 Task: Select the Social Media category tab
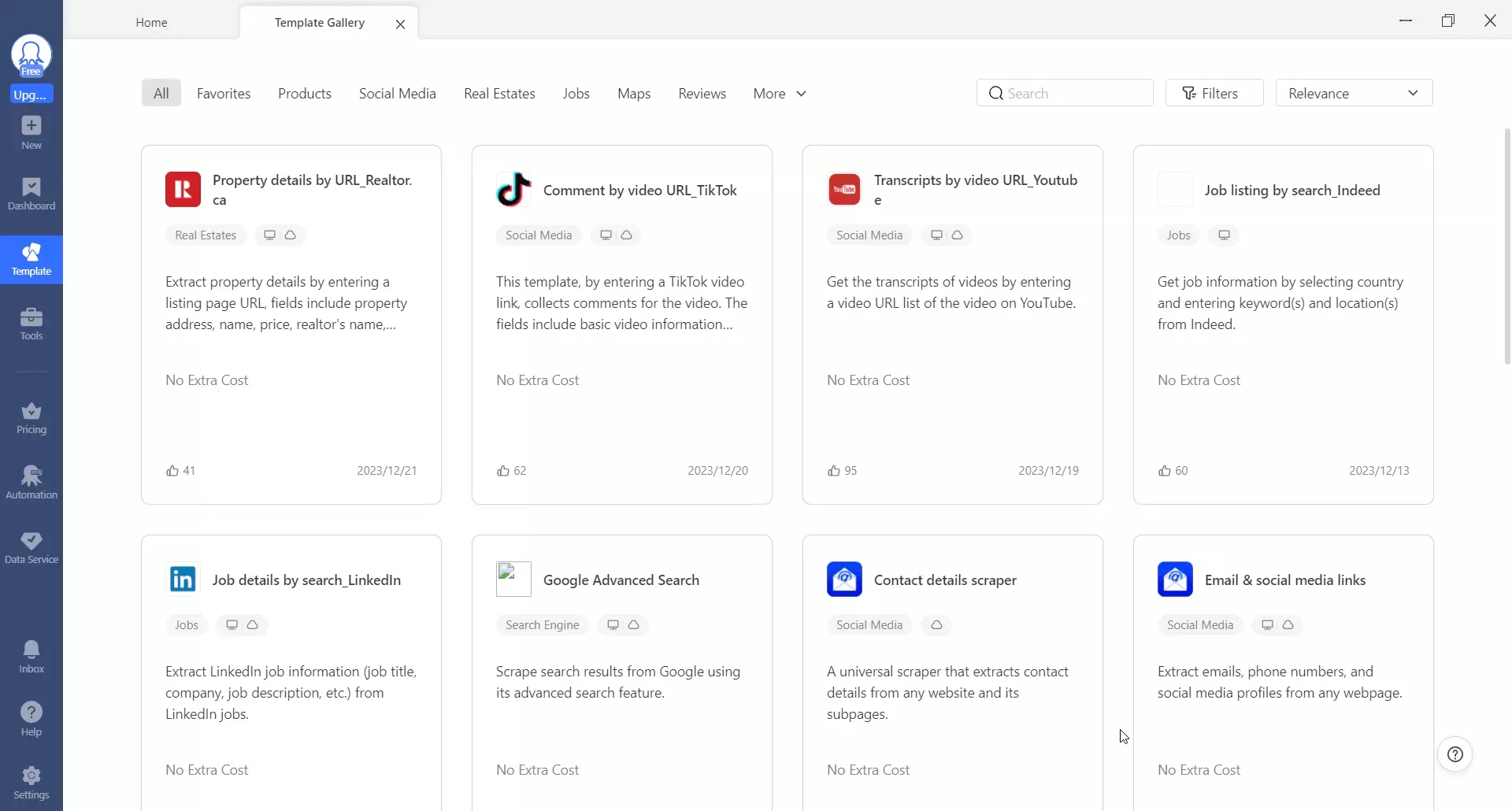click(397, 94)
